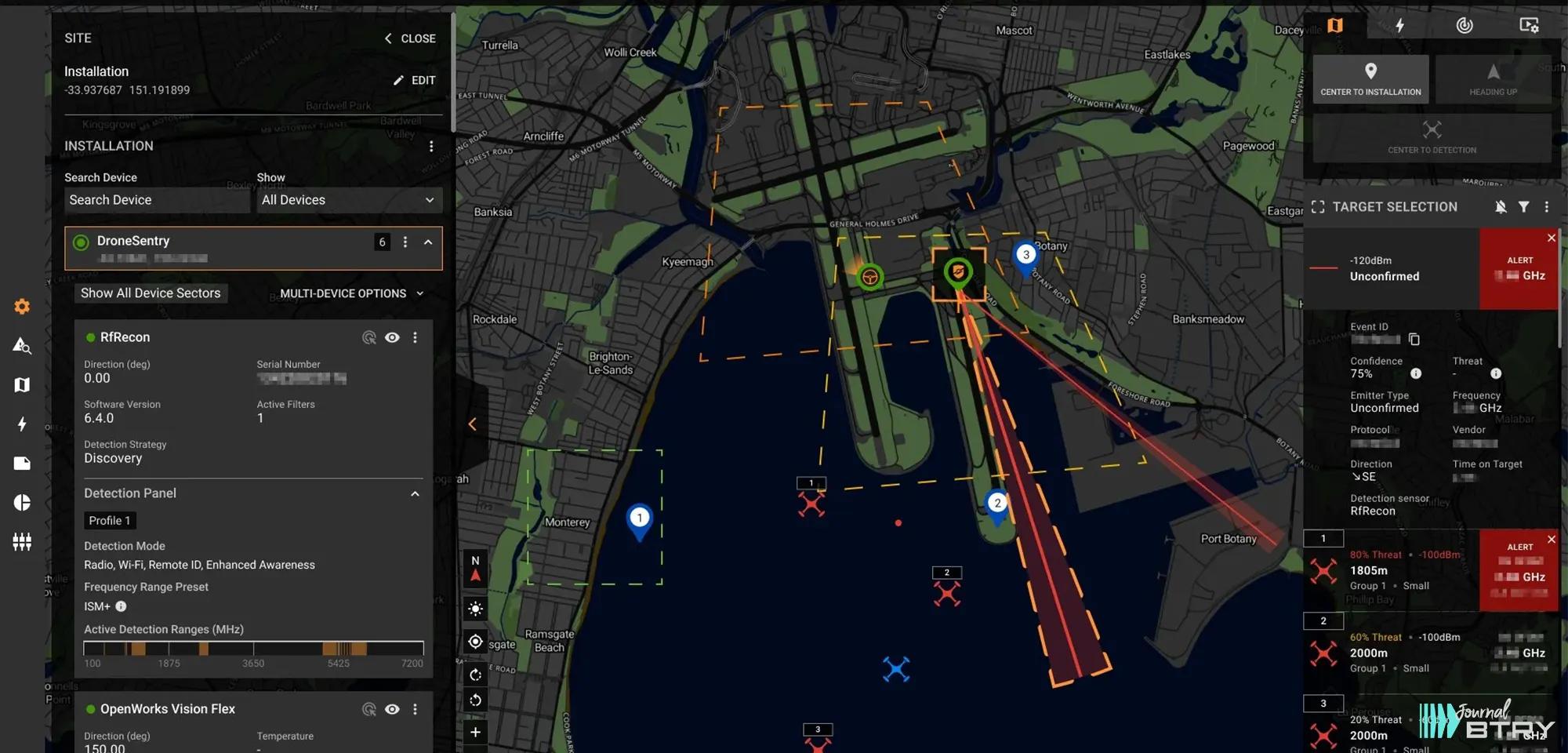
Task: Open the Show All Devices dropdown
Action: [349, 200]
